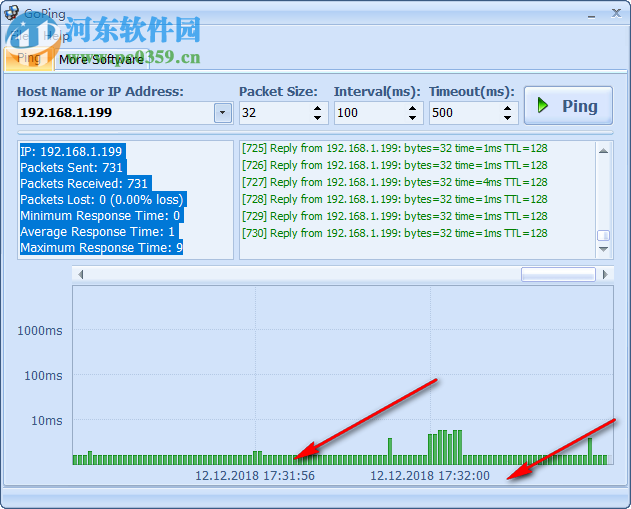631x509 pixels.
Task: Click the log scrollbar down arrow
Action: 603,249
